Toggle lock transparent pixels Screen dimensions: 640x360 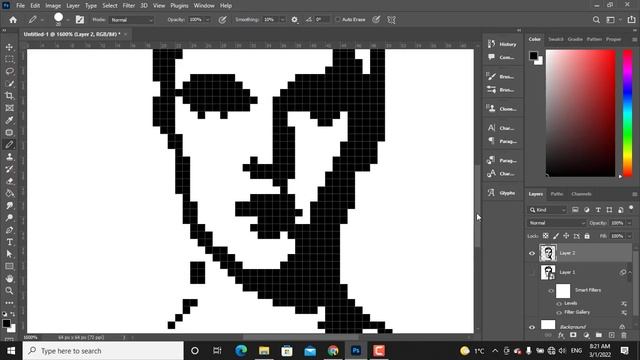(x=546, y=236)
